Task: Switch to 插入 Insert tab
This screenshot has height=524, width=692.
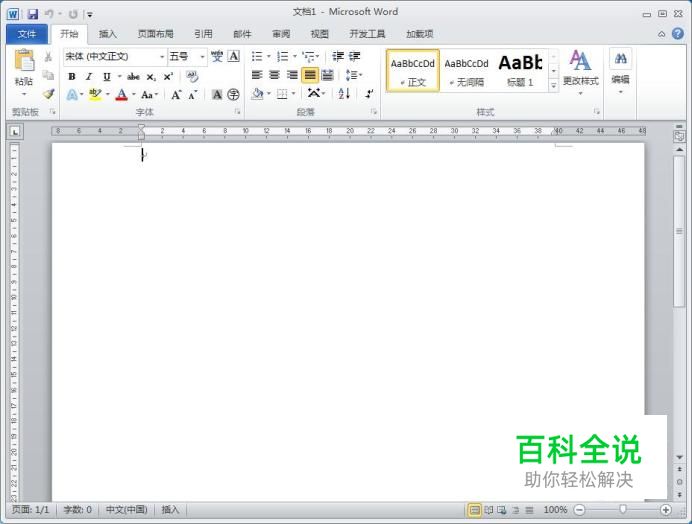Action: [107, 34]
